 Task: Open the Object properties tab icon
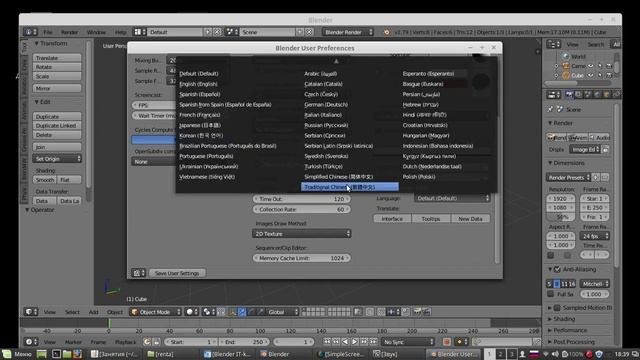point(607,95)
